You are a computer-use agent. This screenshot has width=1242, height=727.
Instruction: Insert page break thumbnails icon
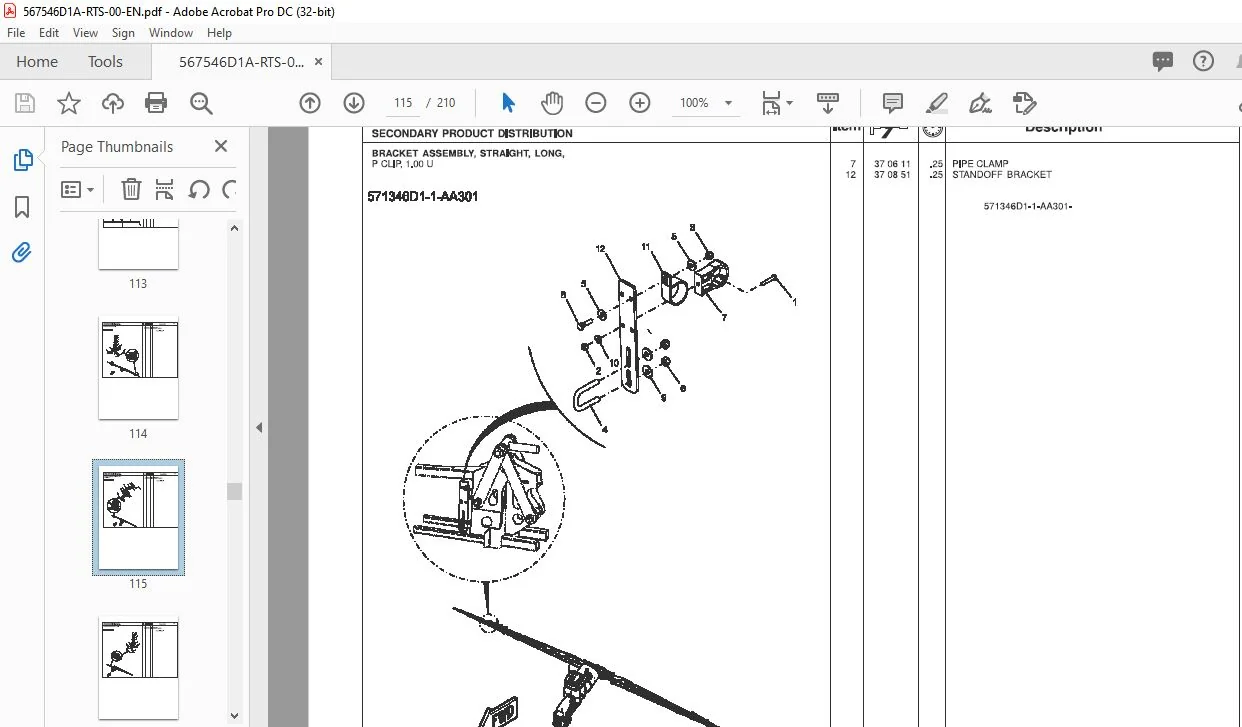165,189
